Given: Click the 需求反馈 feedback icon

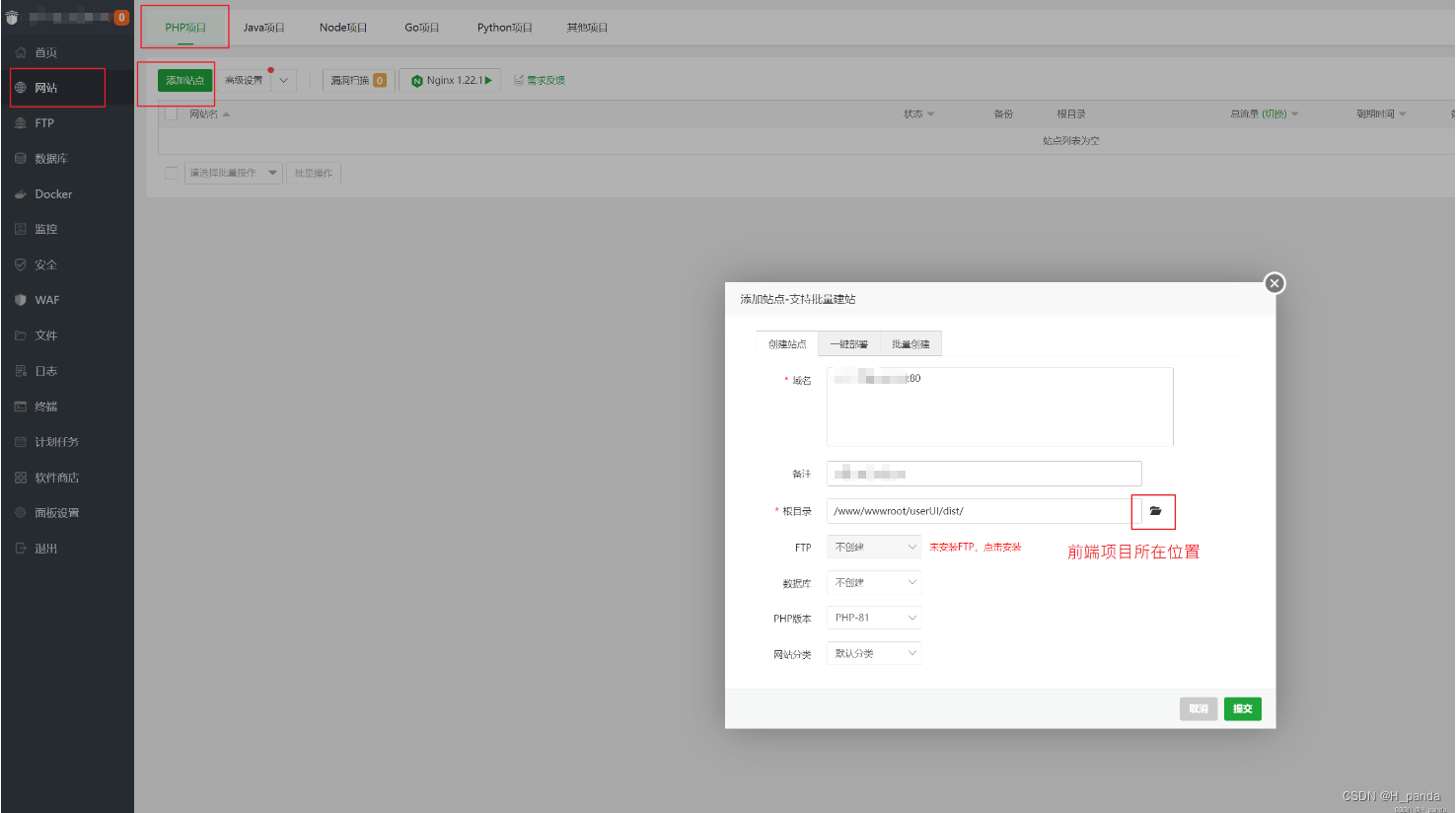Looking at the screenshot, I should pyautogui.click(x=519, y=80).
